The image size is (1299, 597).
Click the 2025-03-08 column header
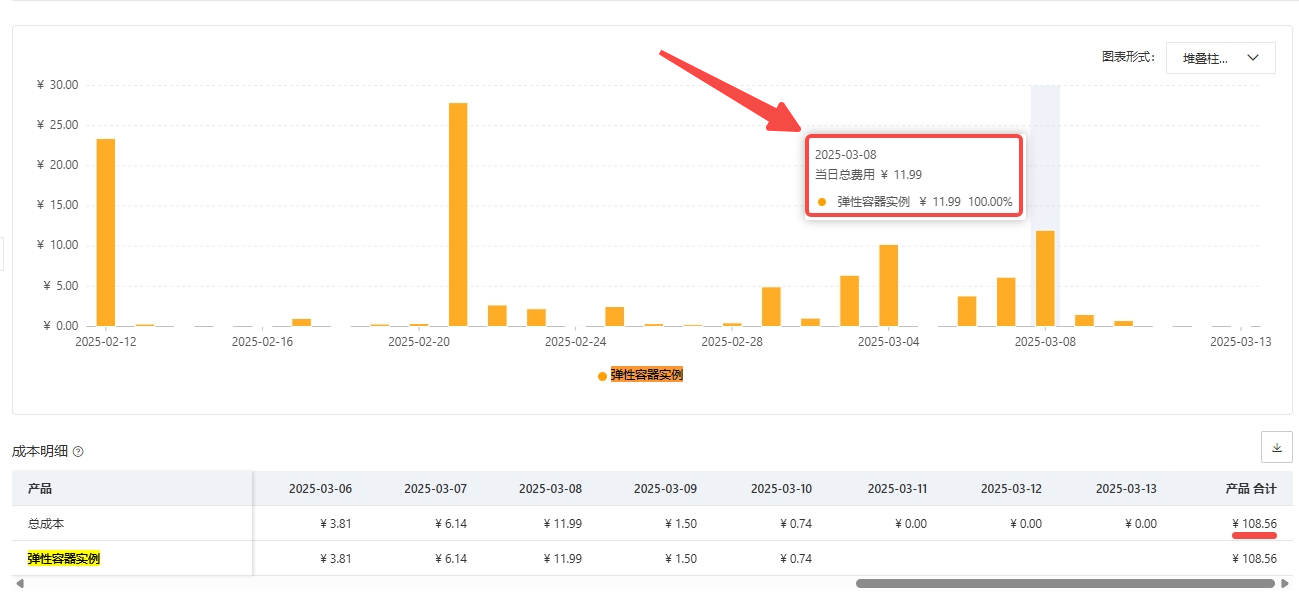pos(550,489)
